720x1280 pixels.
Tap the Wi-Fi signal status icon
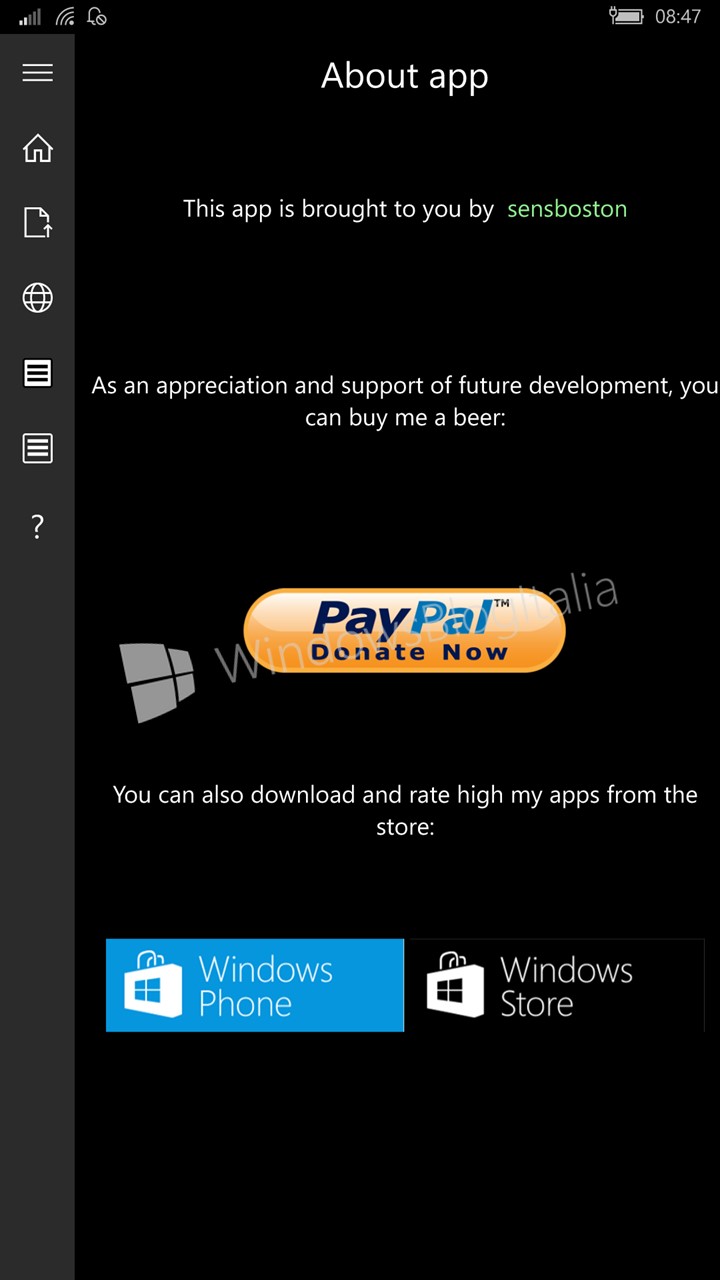click(x=65, y=16)
